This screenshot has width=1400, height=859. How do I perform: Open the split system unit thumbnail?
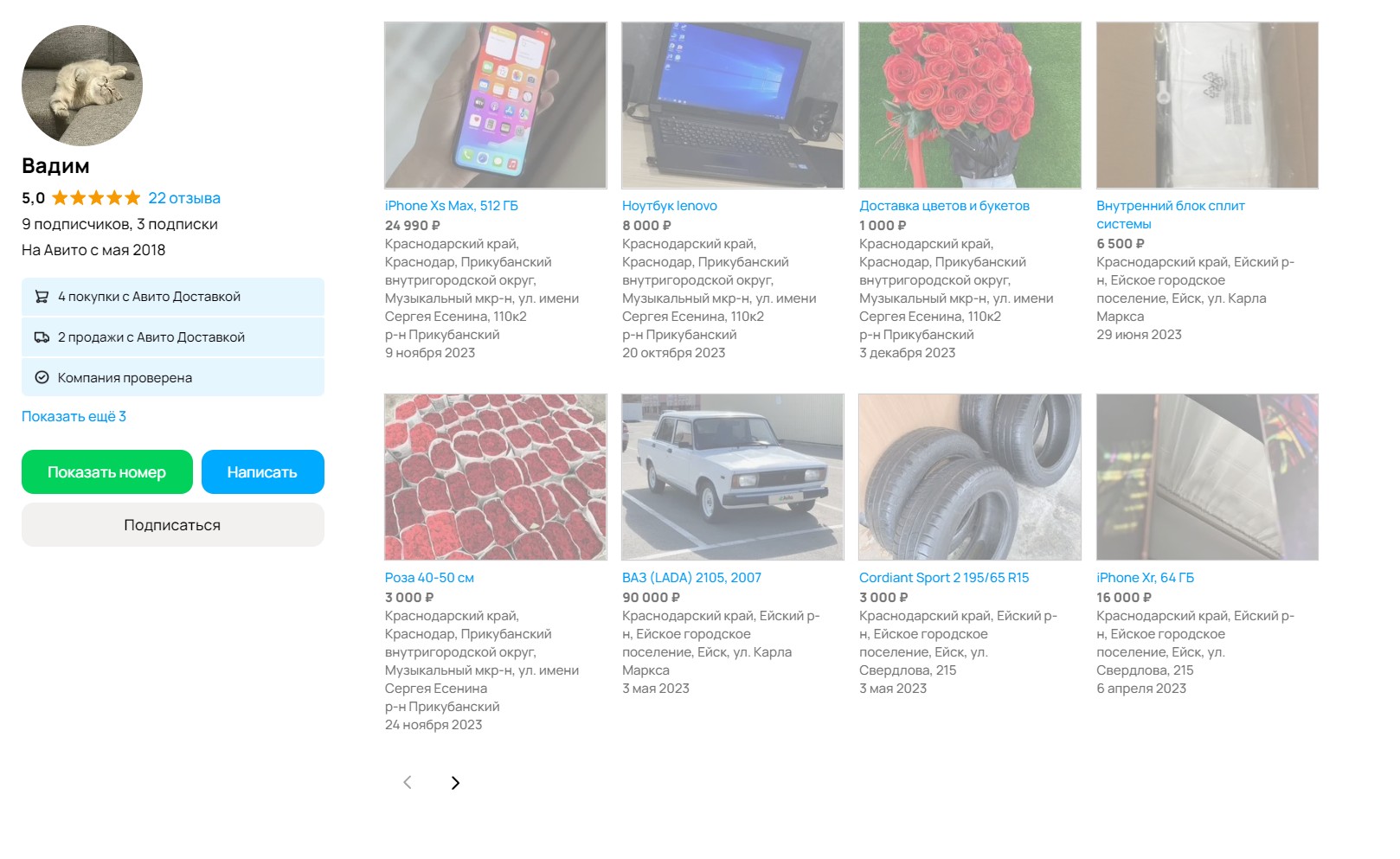click(x=1207, y=106)
